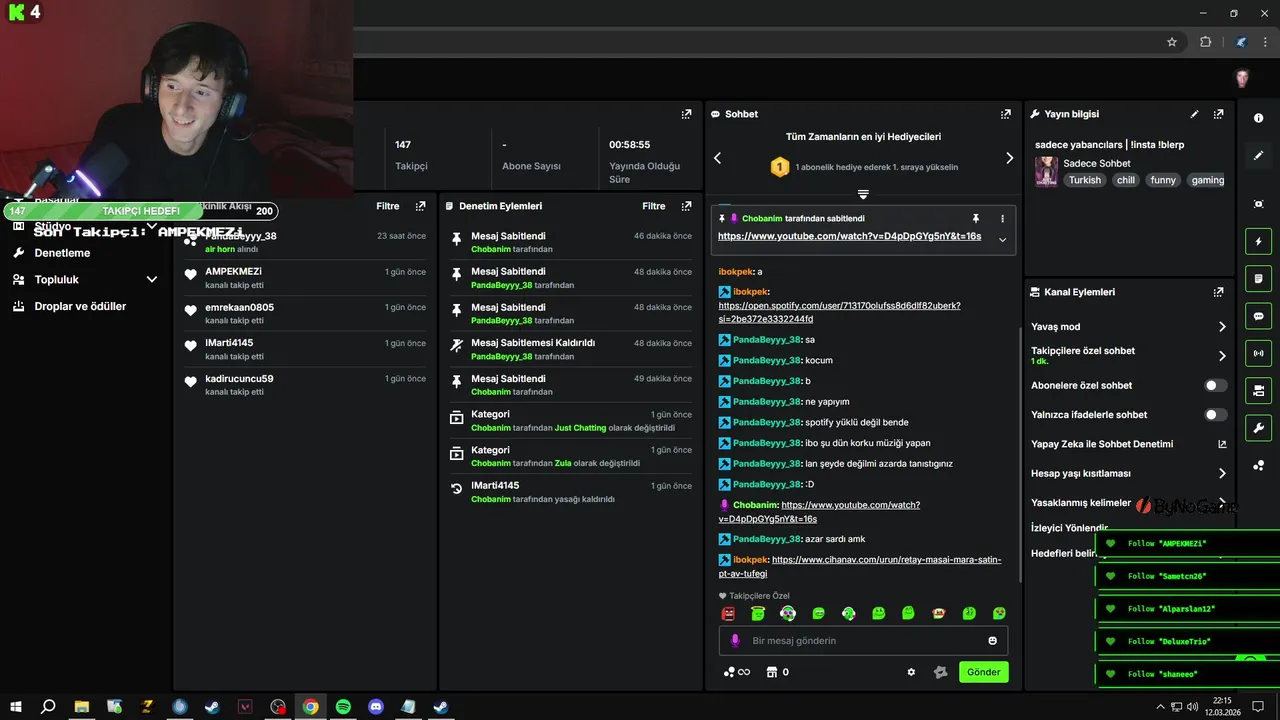The height and width of the screenshot is (720, 1280).
Task: Open Chrome from the taskbar
Action: (311, 707)
